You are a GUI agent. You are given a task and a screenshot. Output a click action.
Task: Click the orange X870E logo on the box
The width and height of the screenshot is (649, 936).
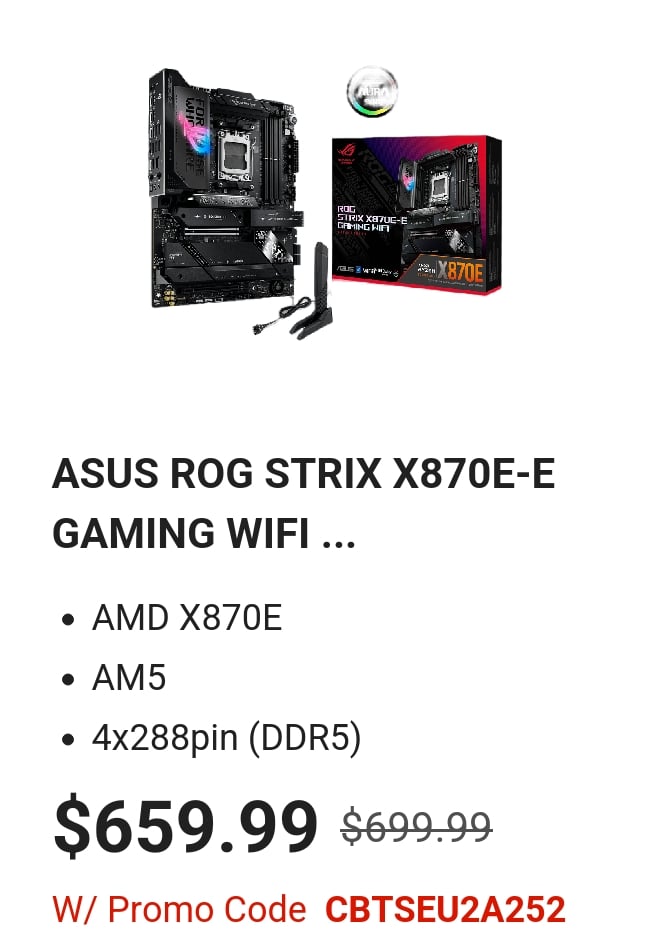pyautogui.click(x=459, y=271)
